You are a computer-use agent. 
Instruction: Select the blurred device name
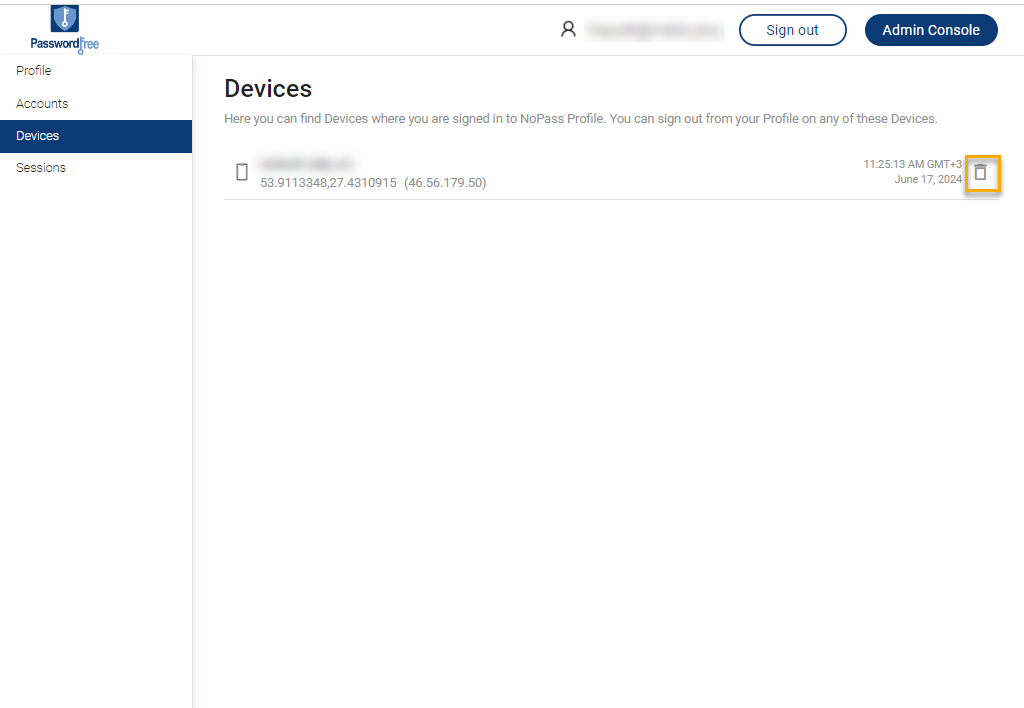coord(308,163)
